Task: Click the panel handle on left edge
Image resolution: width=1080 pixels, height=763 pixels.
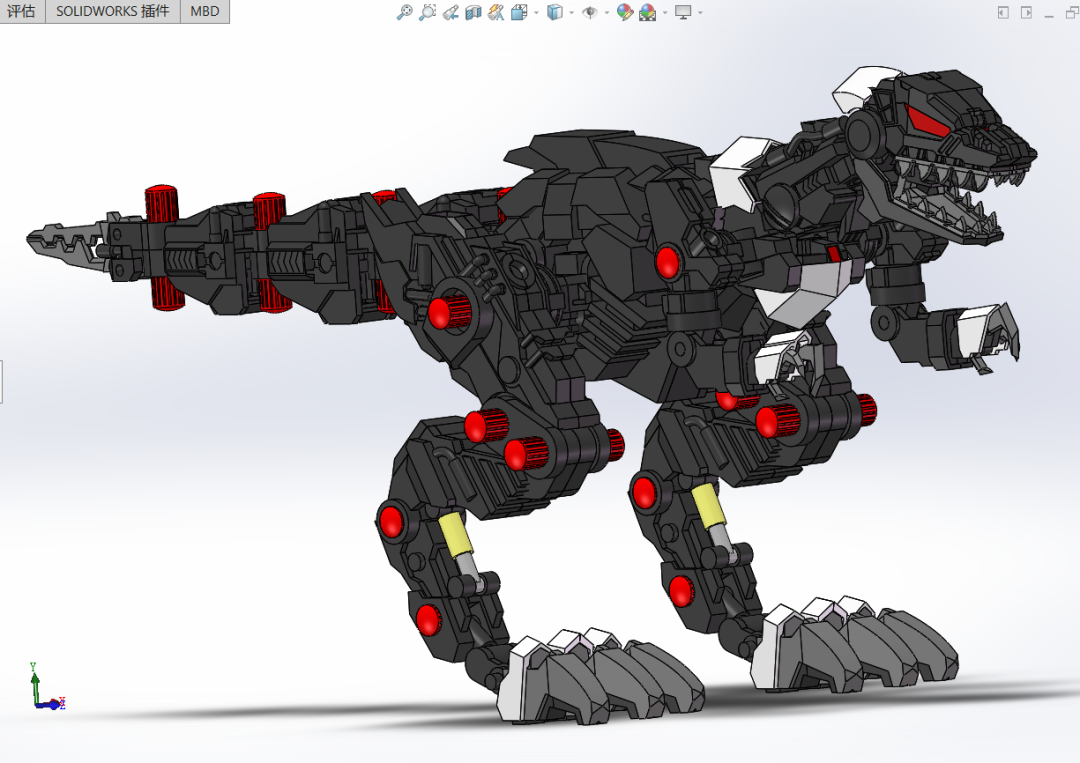Action: tap(1, 381)
